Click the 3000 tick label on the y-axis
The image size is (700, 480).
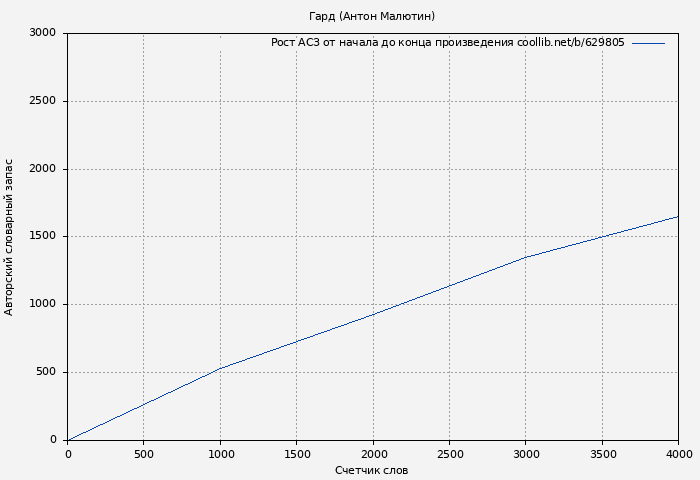point(42,33)
